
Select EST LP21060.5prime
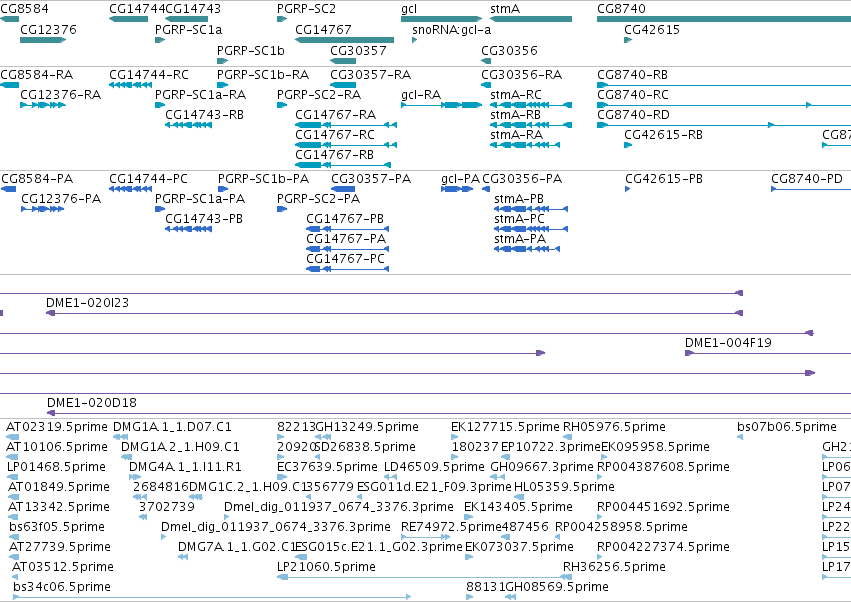326,567
